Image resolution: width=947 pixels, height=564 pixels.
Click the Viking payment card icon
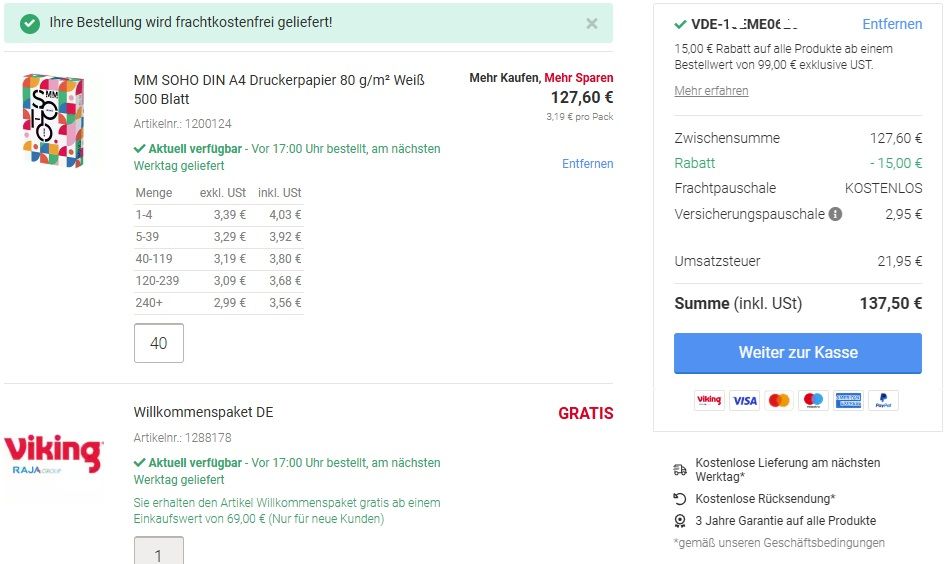pos(709,400)
